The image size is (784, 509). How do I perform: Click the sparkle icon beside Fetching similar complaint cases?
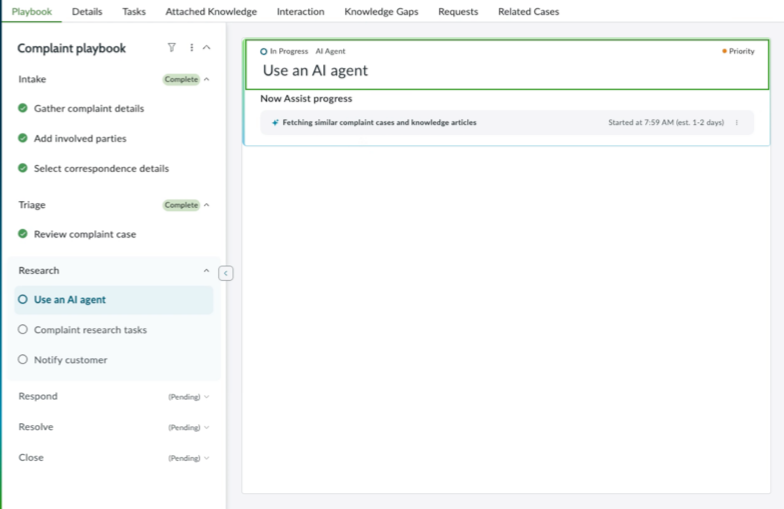tap(275, 122)
